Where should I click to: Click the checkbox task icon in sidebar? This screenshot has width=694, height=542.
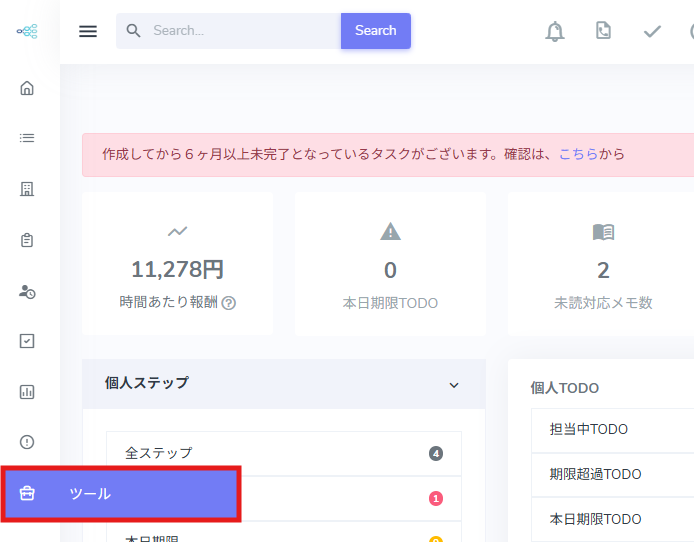pos(27,341)
